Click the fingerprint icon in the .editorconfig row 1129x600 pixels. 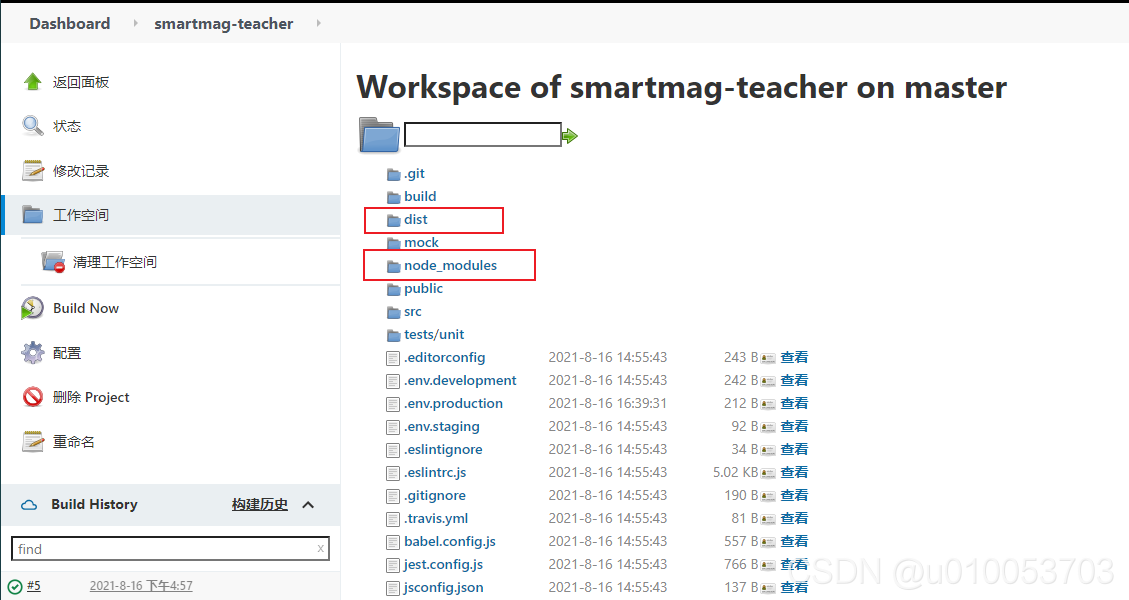click(768, 358)
